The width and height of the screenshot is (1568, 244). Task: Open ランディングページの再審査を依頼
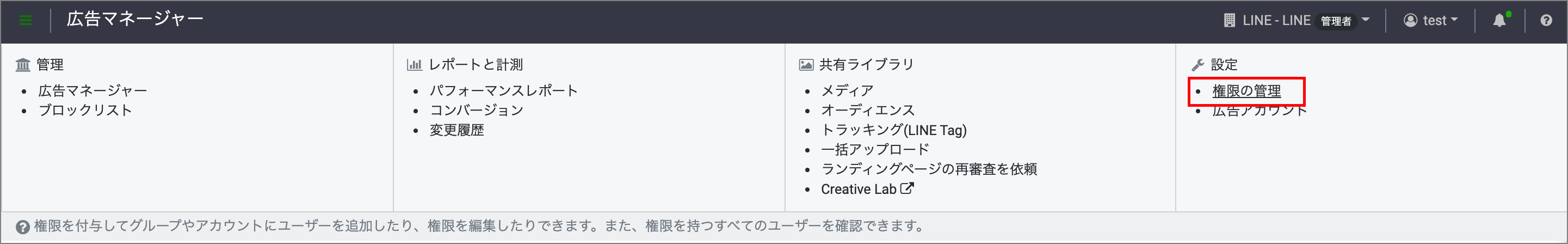point(929,169)
